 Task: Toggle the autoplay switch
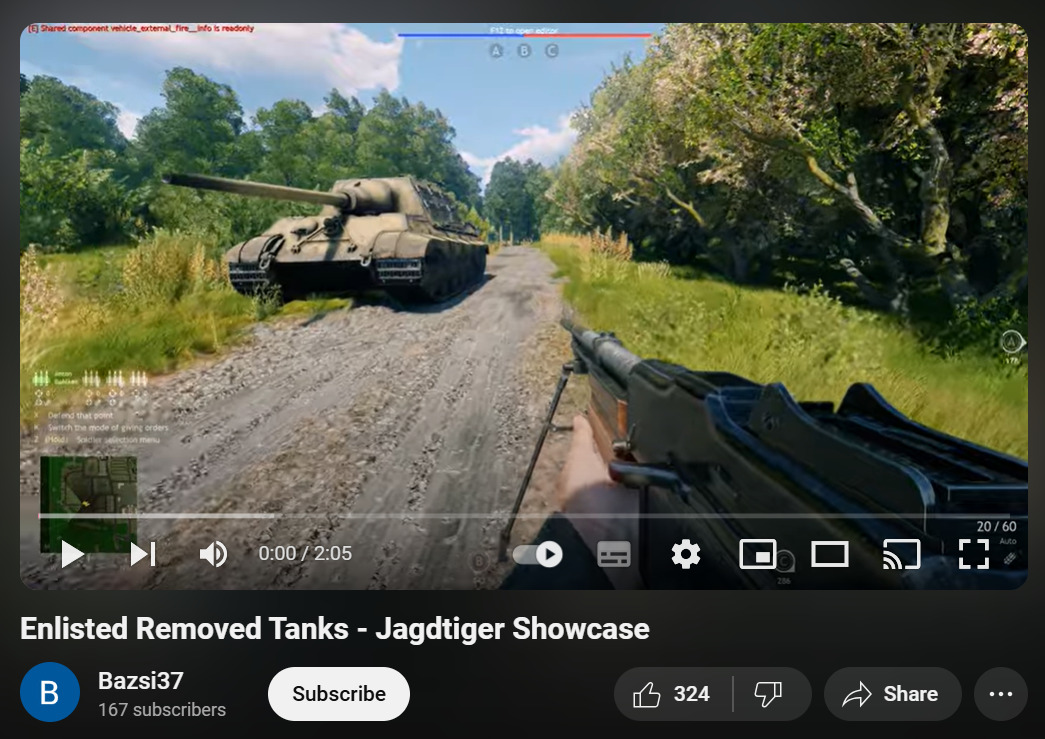click(x=538, y=553)
